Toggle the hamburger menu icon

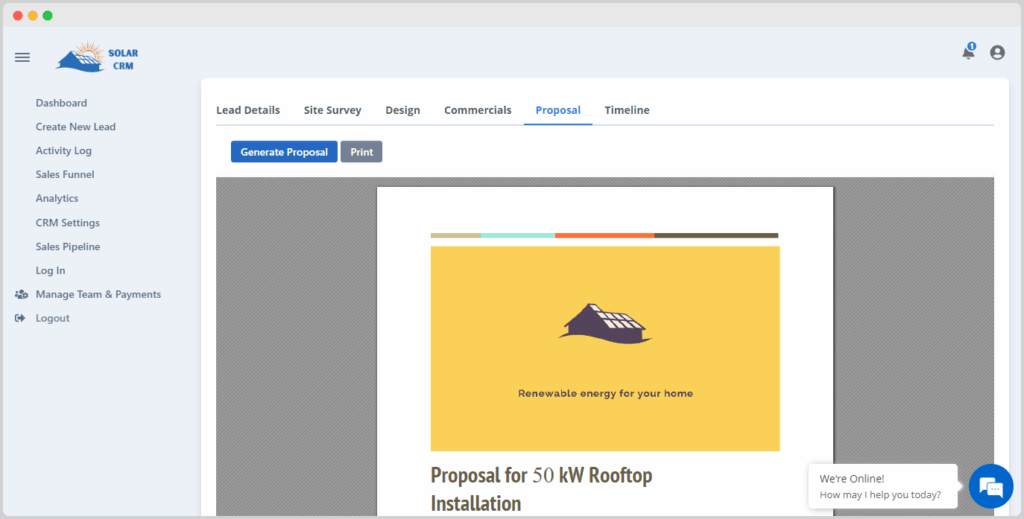point(22,57)
